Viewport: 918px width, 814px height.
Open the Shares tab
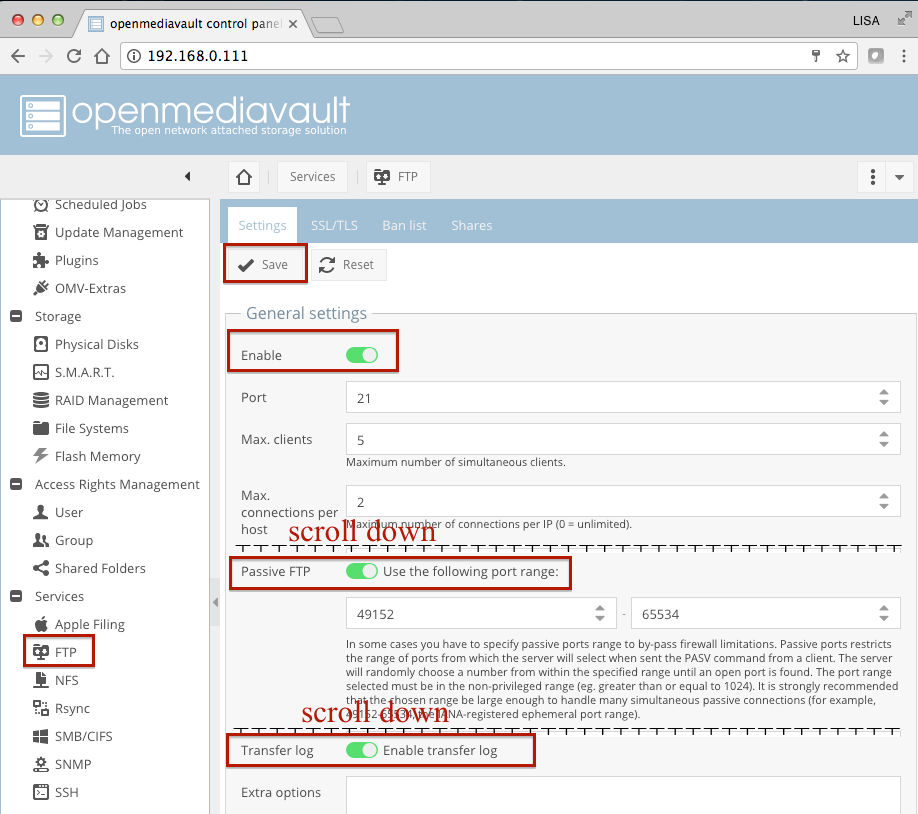click(471, 225)
